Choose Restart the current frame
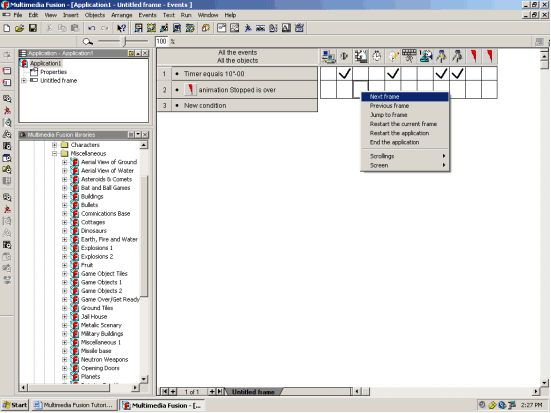The height and width of the screenshot is (413, 551). pos(405,124)
